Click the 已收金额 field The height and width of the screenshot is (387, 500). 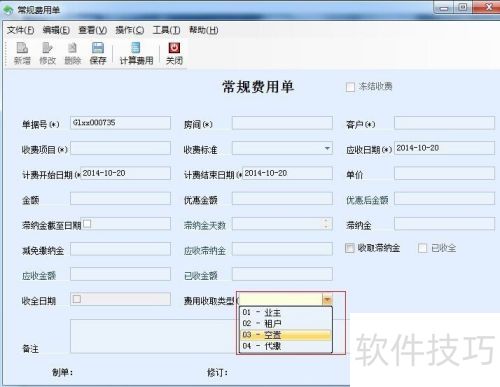pyautogui.click(x=282, y=274)
